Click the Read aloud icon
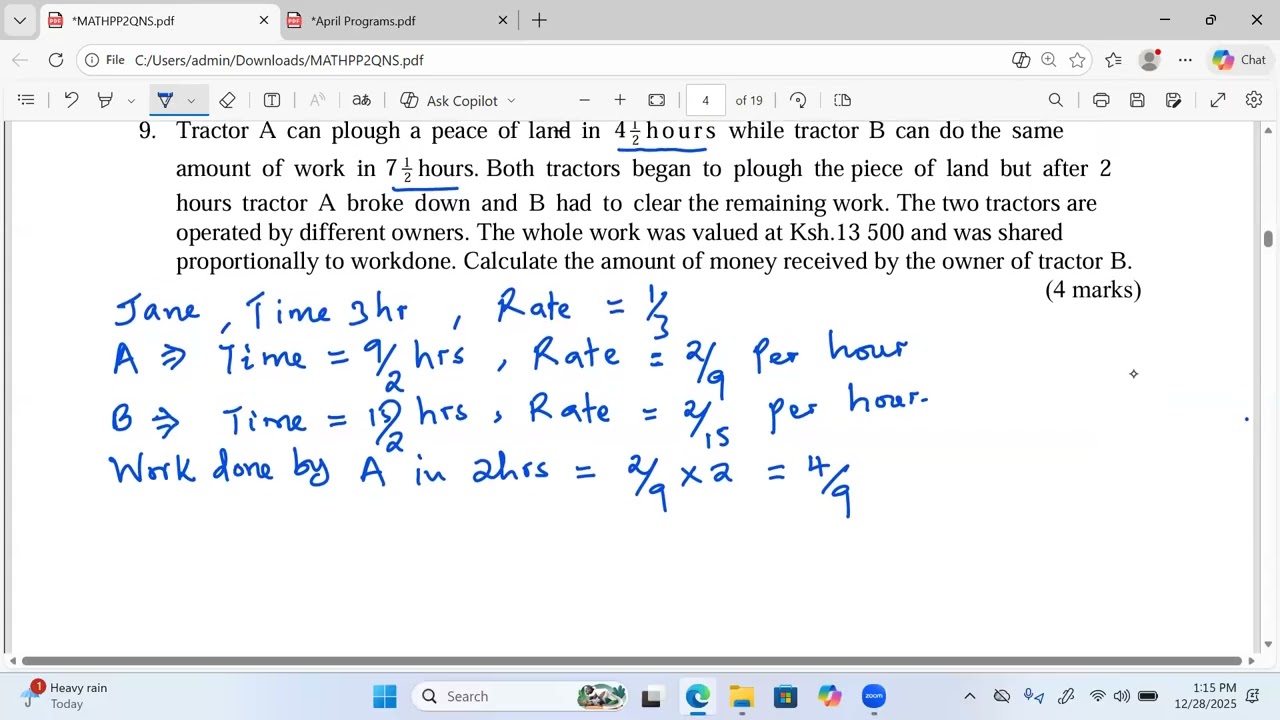Viewport: 1280px width, 720px height. click(318, 100)
